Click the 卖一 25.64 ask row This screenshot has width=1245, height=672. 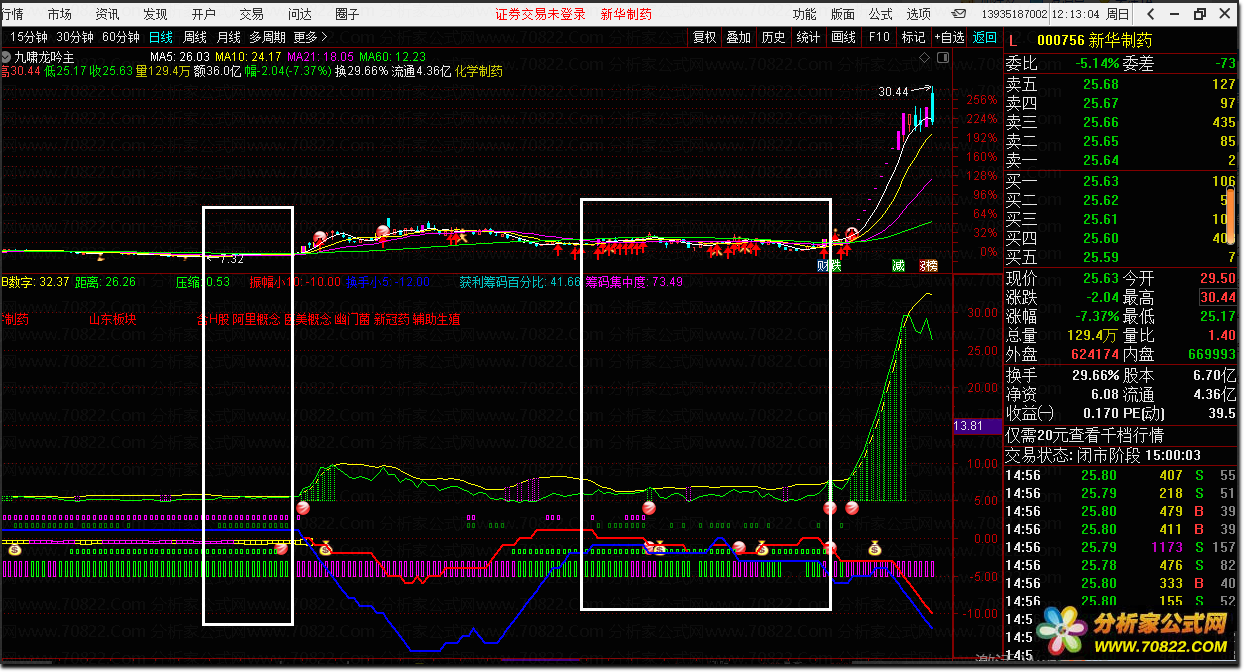tap(1121, 160)
